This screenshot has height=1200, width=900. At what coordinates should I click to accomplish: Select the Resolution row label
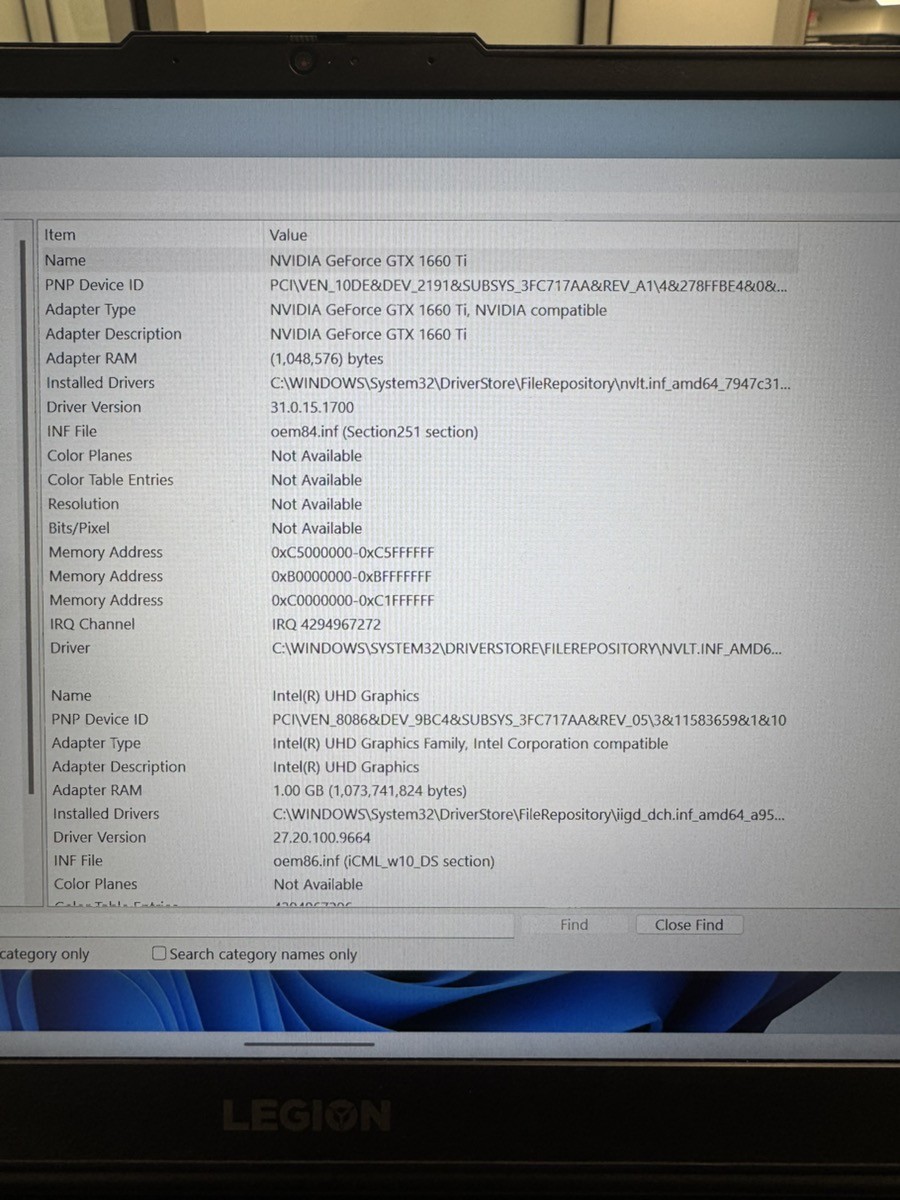(x=83, y=504)
